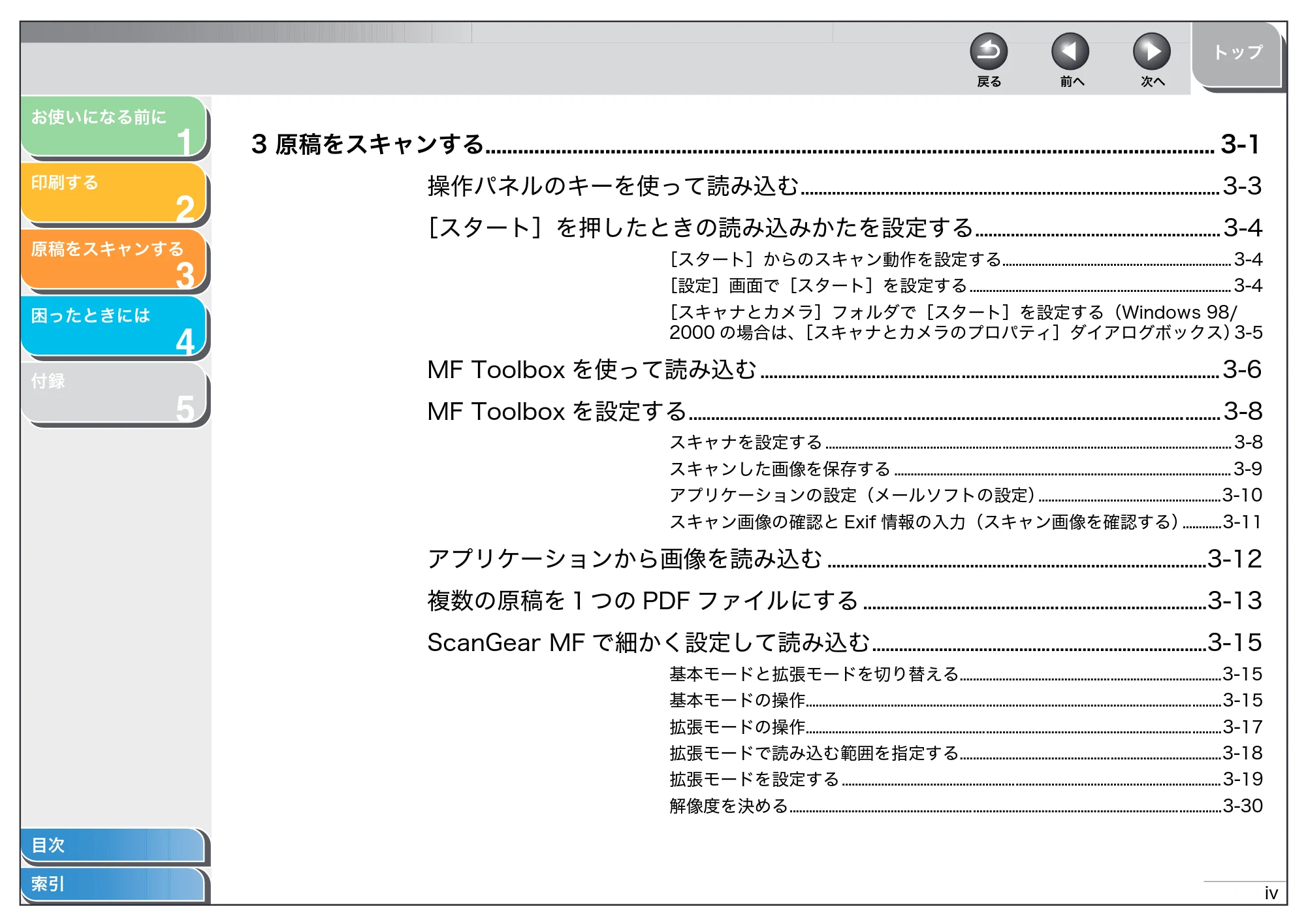Open 拡張モードで読み込む範囲を指定する entry

click(x=966, y=753)
